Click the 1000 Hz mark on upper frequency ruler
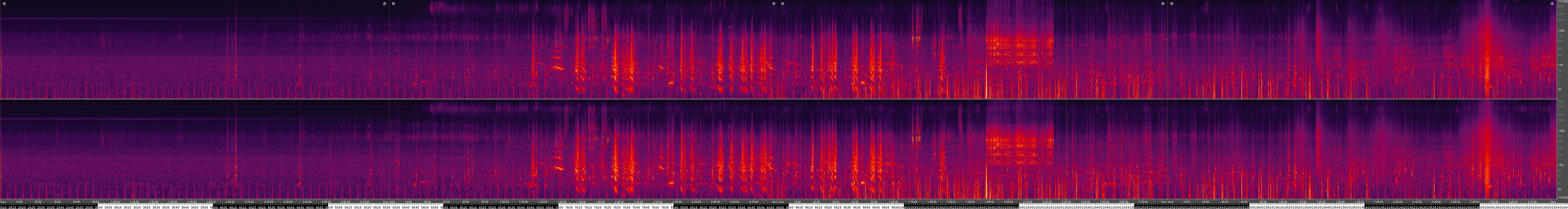 pos(1561,30)
